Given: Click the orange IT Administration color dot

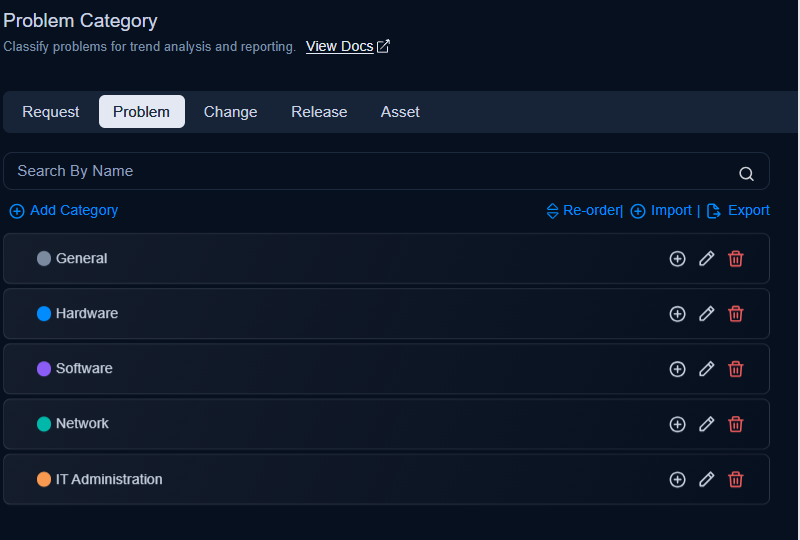Looking at the screenshot, I should click(44, 479).
